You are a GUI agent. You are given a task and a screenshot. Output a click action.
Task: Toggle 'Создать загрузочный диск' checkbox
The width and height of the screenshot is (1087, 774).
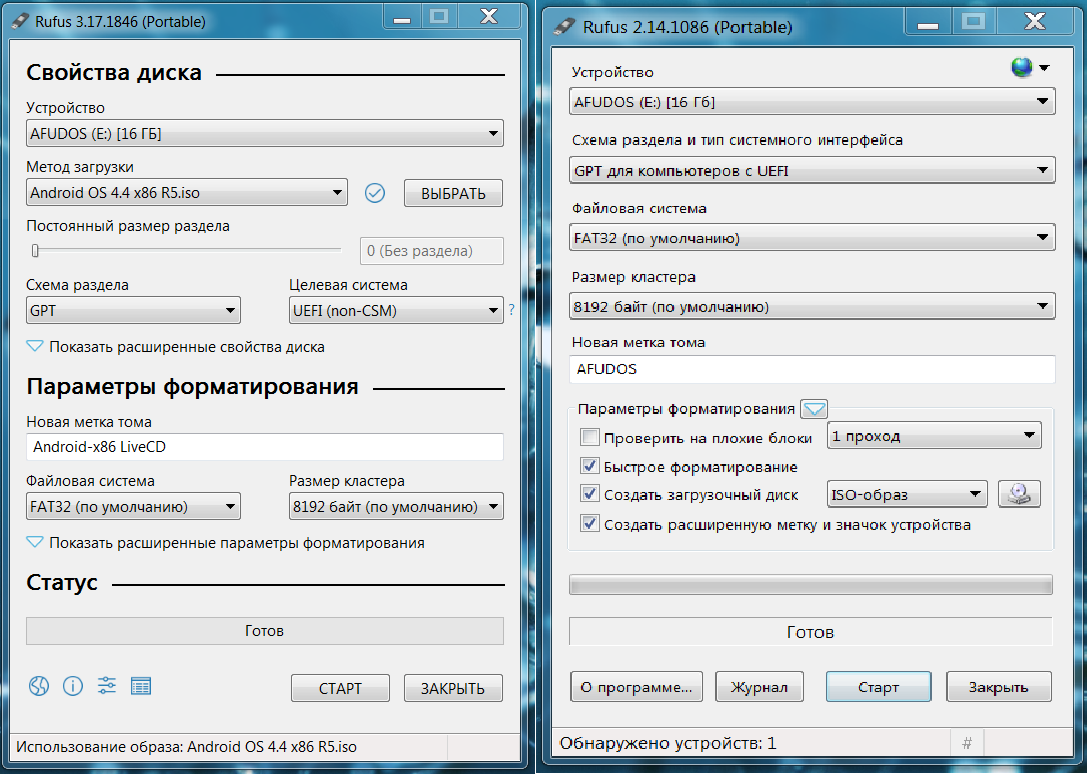point(590,494)
